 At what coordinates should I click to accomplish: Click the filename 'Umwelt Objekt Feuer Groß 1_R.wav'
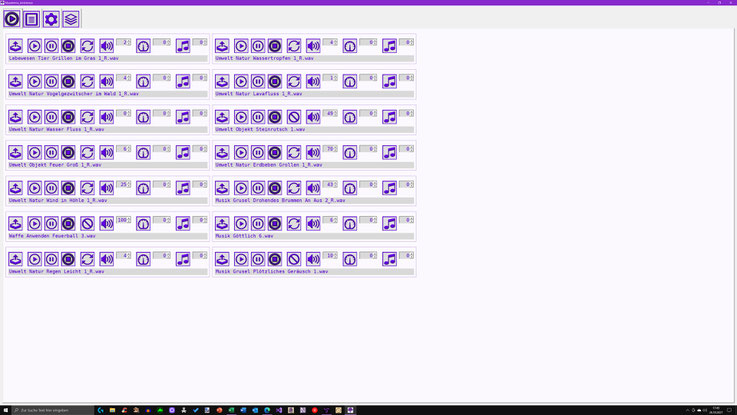tap(55, 165)
